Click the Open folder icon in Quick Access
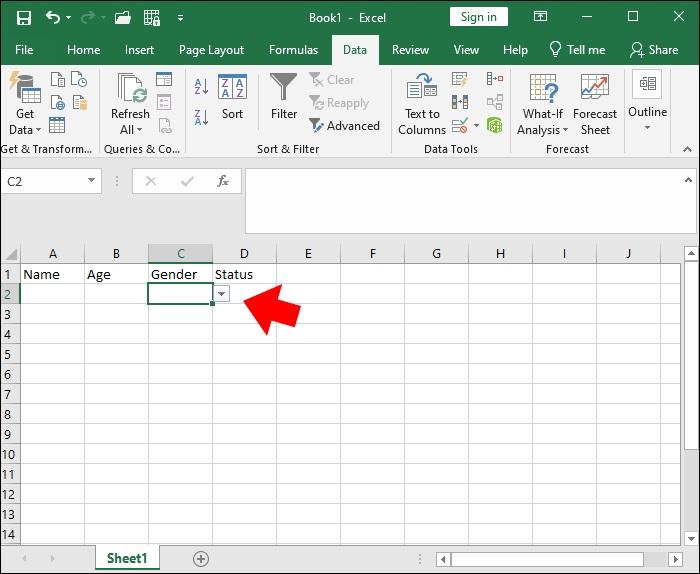Screen dimensions: 700x574 (x=123, y=18)
